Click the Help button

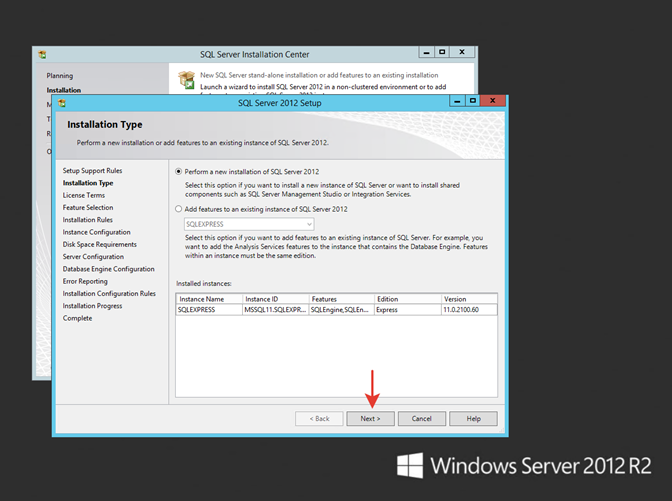tap(474, 419)
